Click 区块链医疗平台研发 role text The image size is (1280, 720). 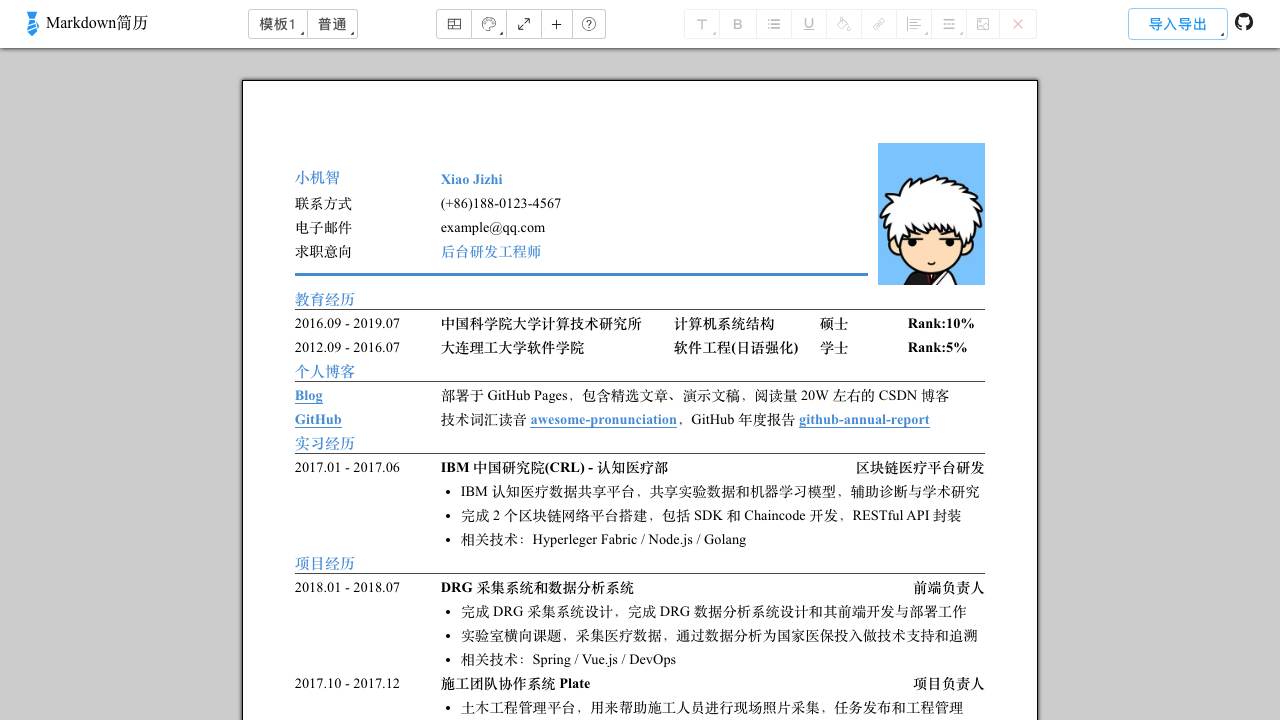920,468
